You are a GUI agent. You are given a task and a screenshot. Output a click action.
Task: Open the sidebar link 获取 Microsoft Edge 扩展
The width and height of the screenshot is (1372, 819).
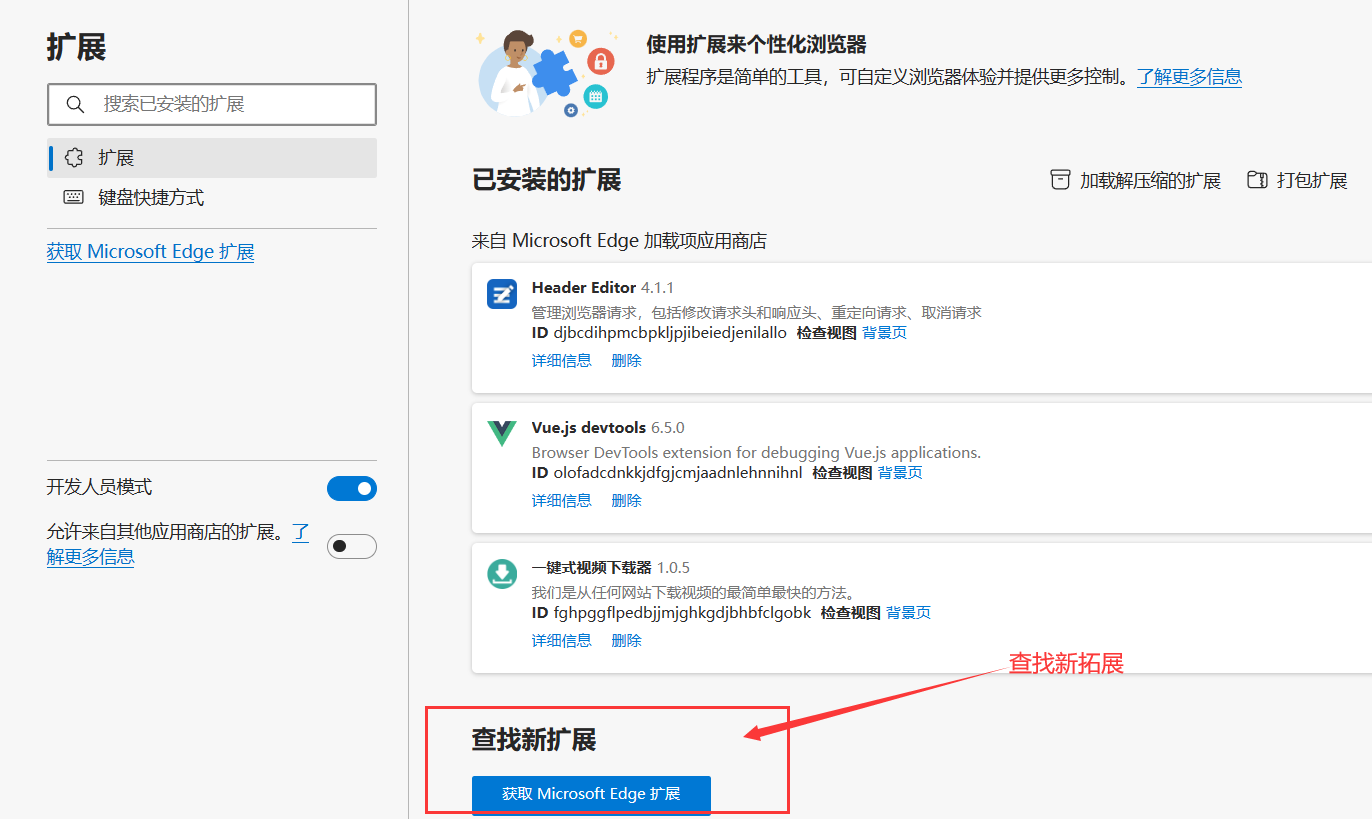click(150, 252)
